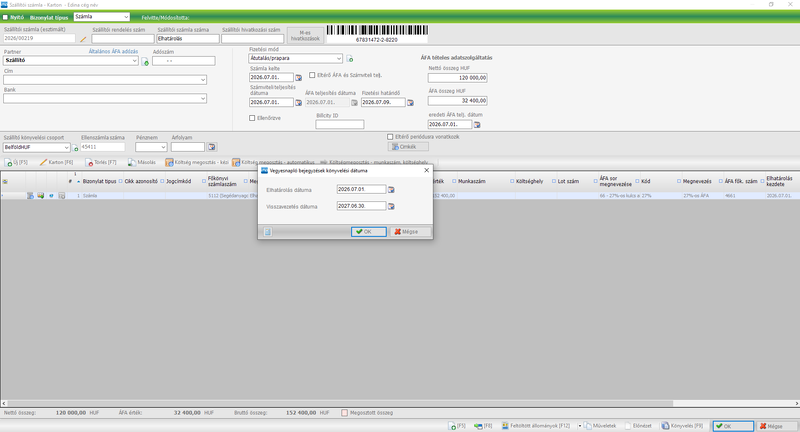Open Költség megosztás - kézi
800x432 pixels.
click(197, 162)
